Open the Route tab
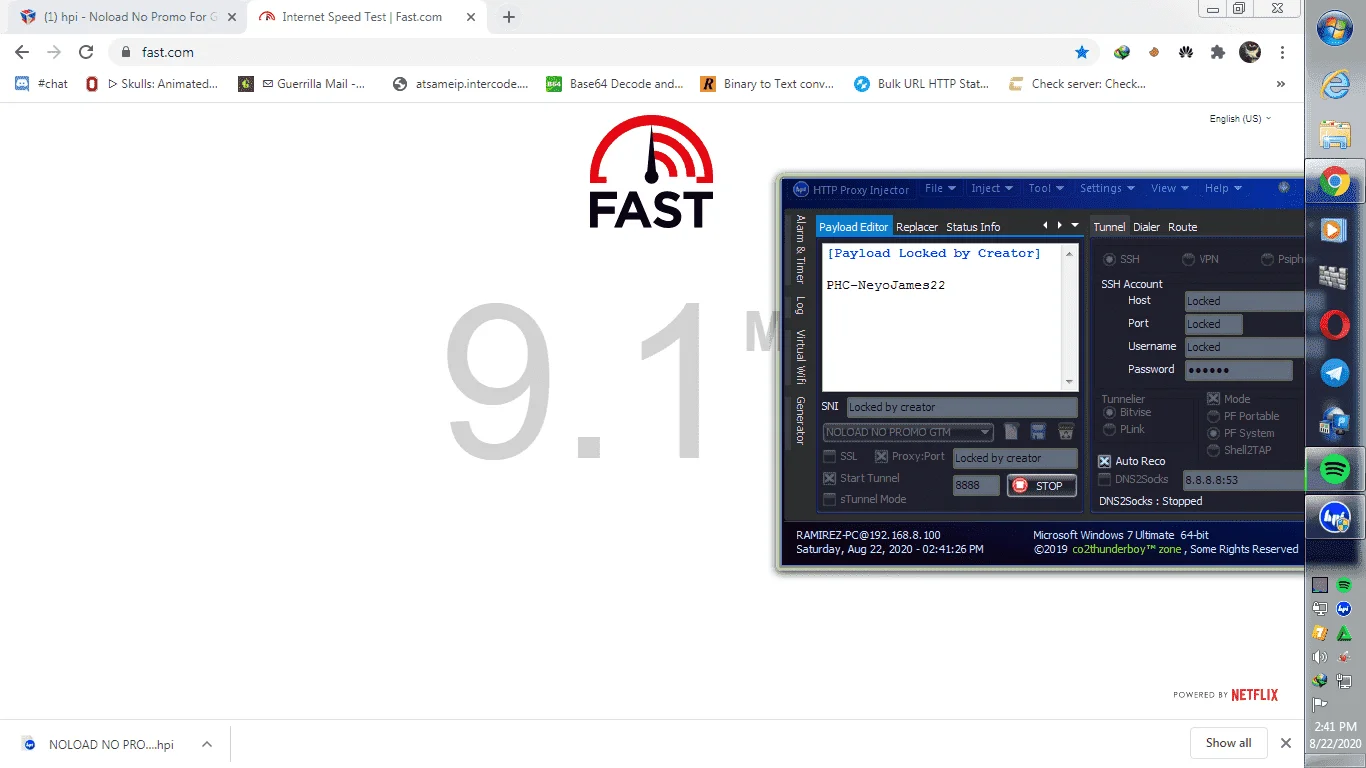 (x=1182, y=227)
